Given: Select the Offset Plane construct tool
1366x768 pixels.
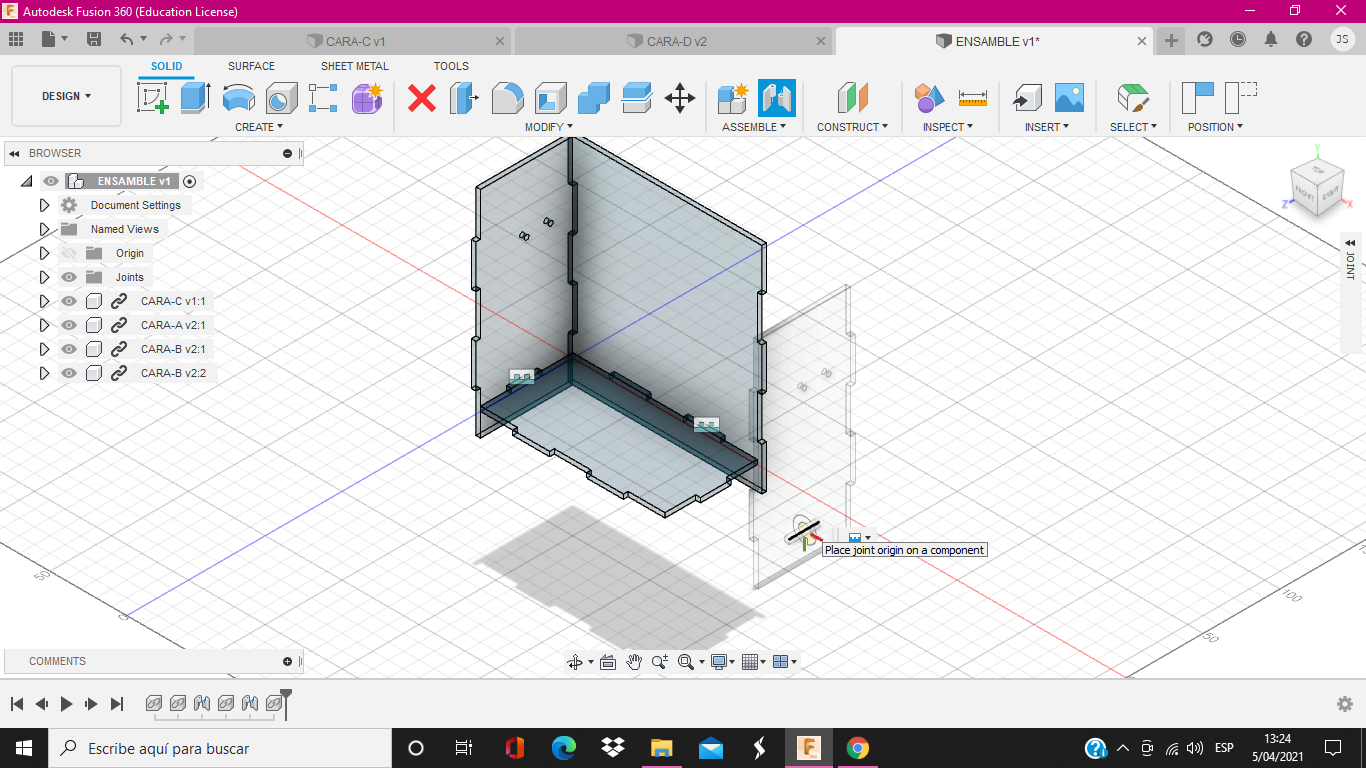Looking at the screenshot, I should click(853, 98).
